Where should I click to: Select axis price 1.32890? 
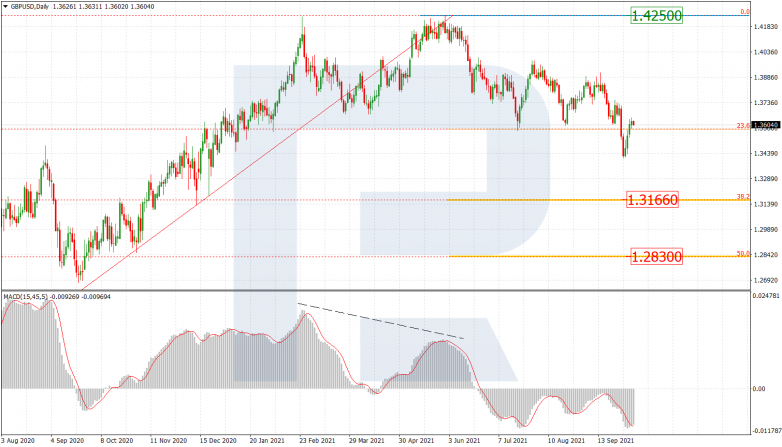tap(765, 179)
